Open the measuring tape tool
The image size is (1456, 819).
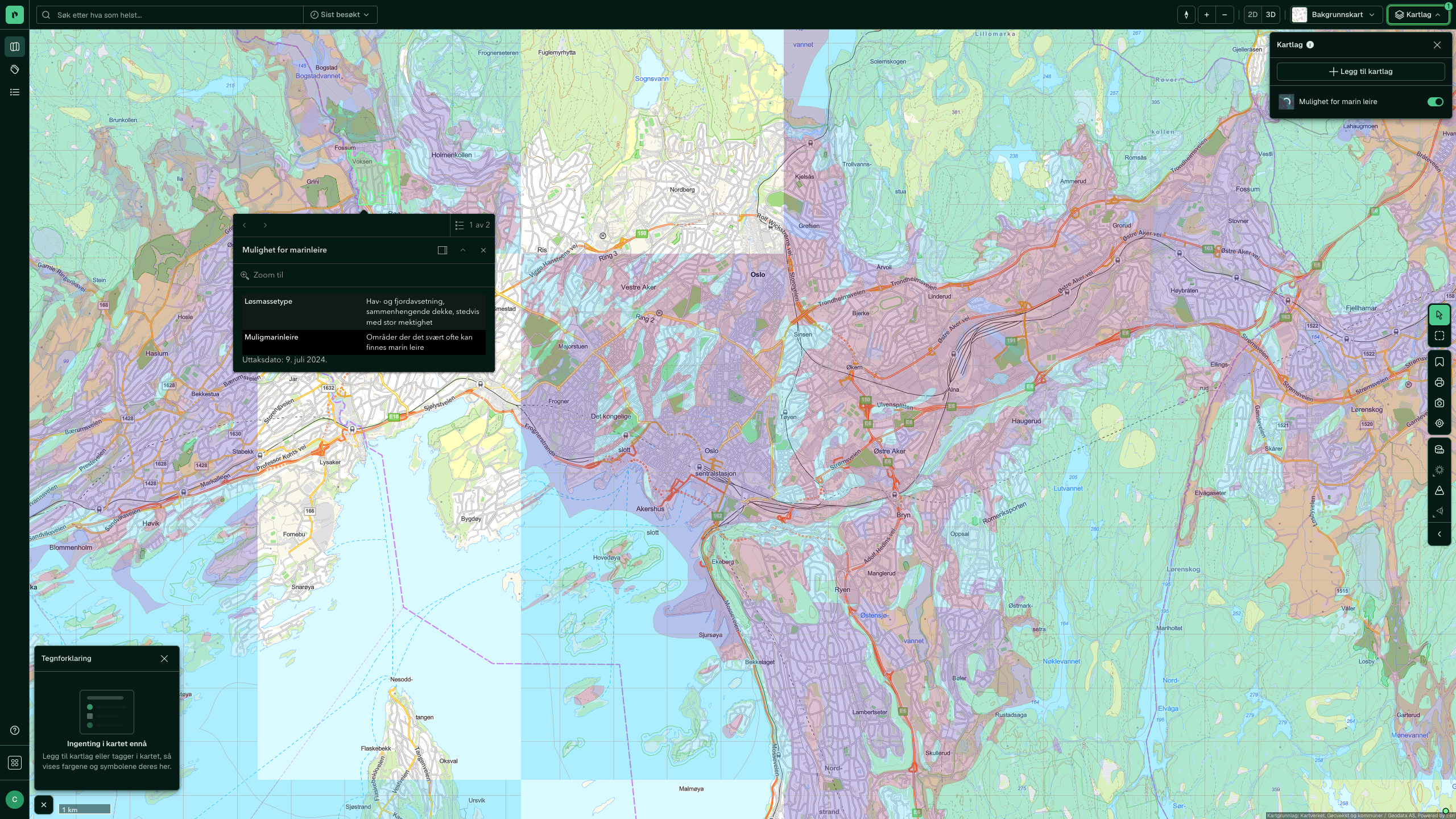(x=1440, y=450)
